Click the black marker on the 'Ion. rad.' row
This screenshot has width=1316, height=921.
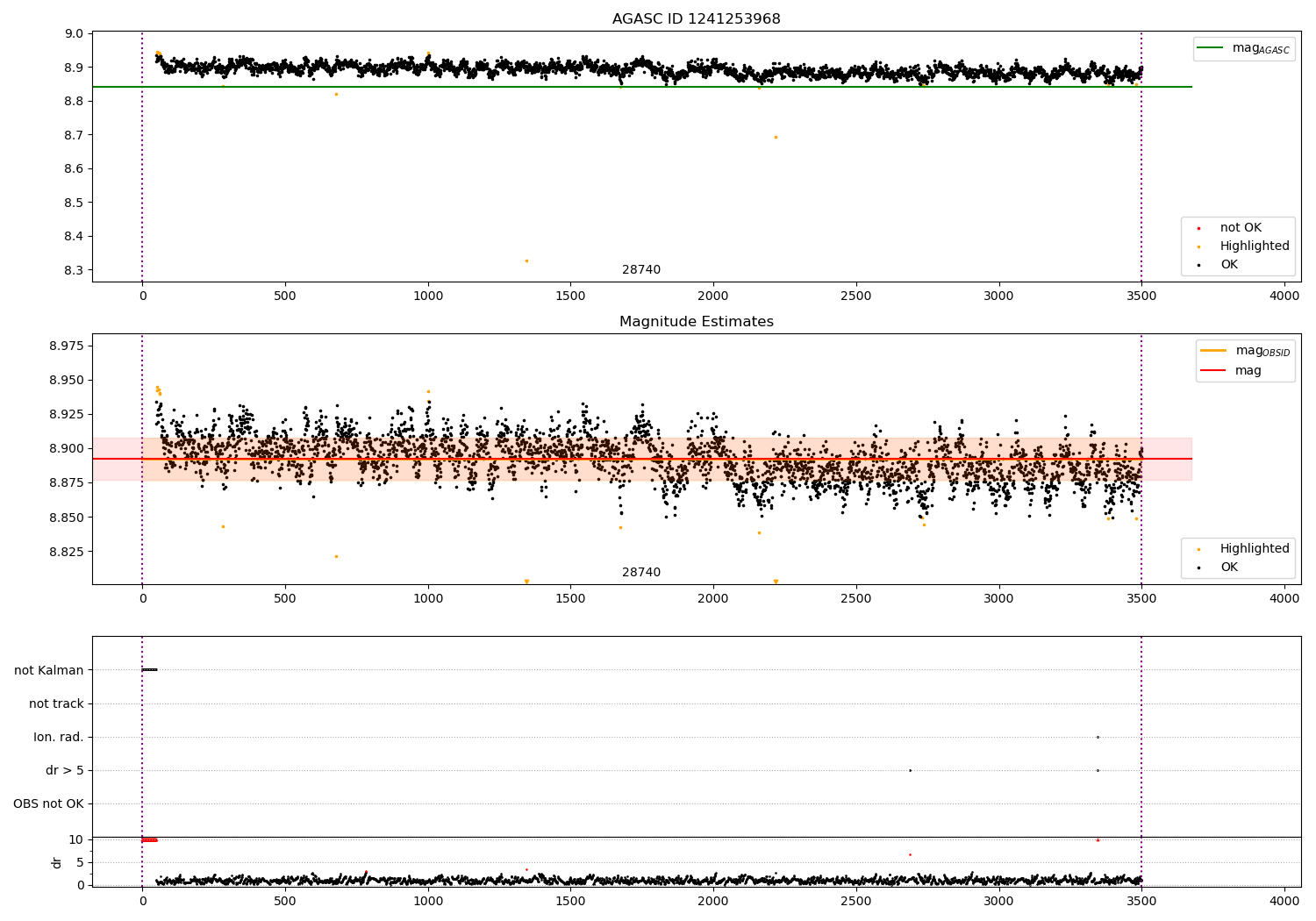tap(1098, 737)
